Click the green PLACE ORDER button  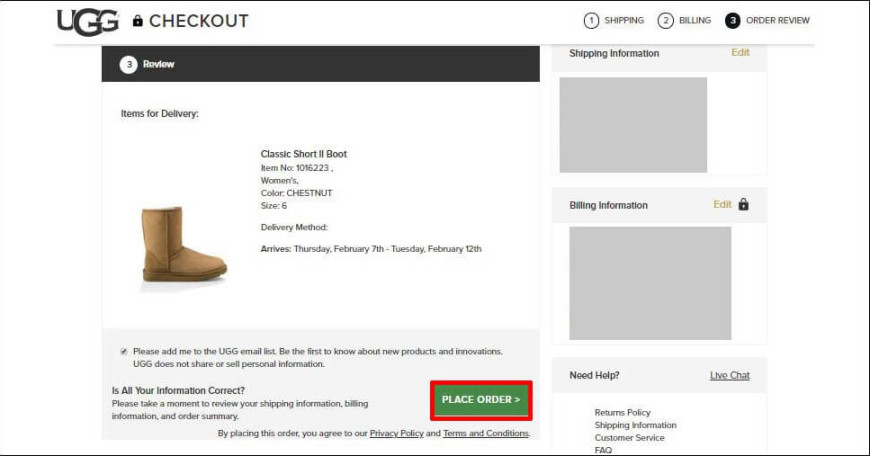(x=481, y=399)
